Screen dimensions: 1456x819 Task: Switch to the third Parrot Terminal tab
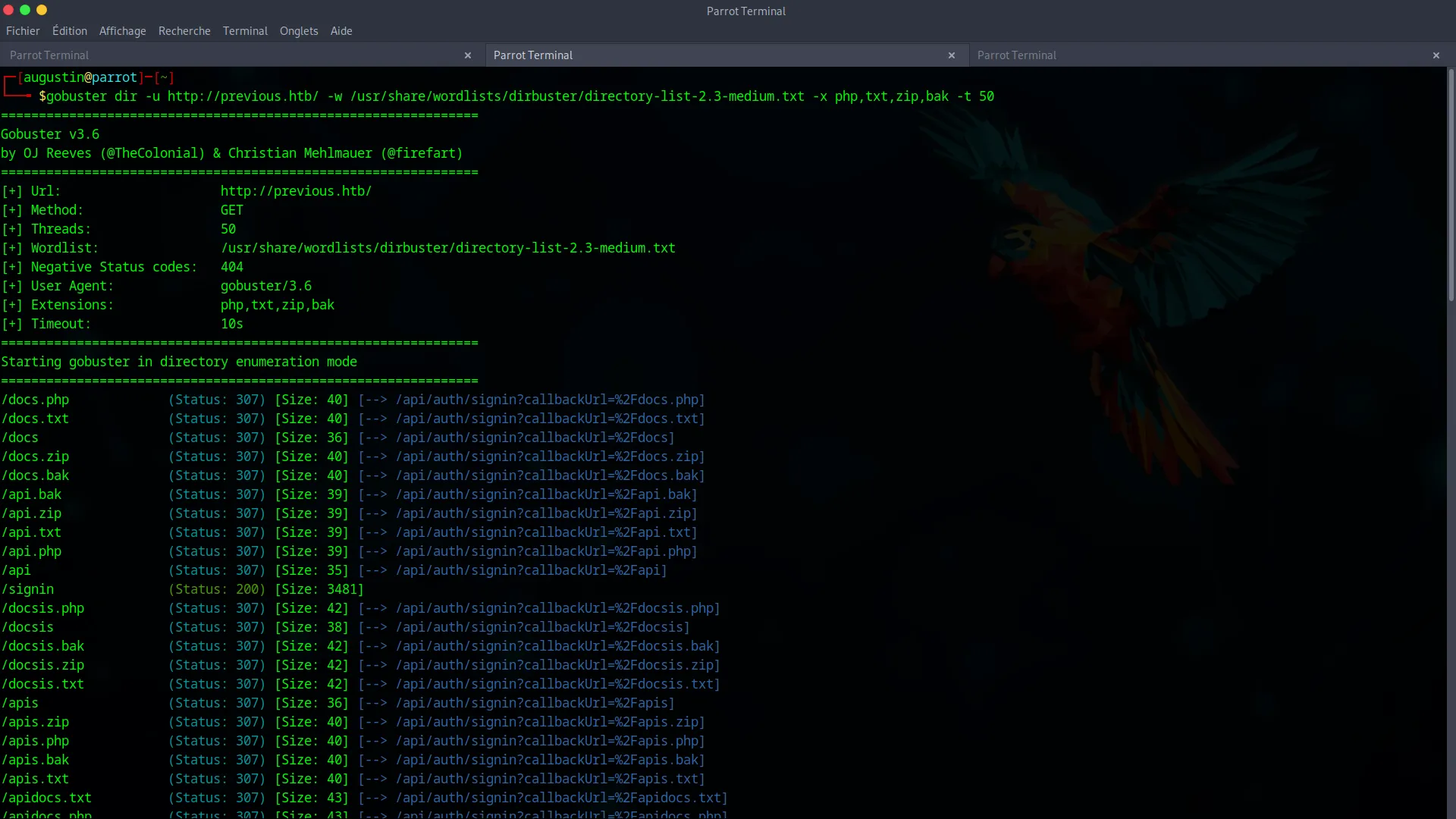point(1016,55)
